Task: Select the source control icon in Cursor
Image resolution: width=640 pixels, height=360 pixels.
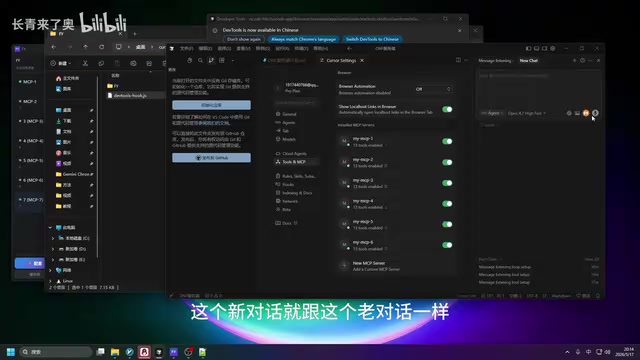Action: pos(211,60)
